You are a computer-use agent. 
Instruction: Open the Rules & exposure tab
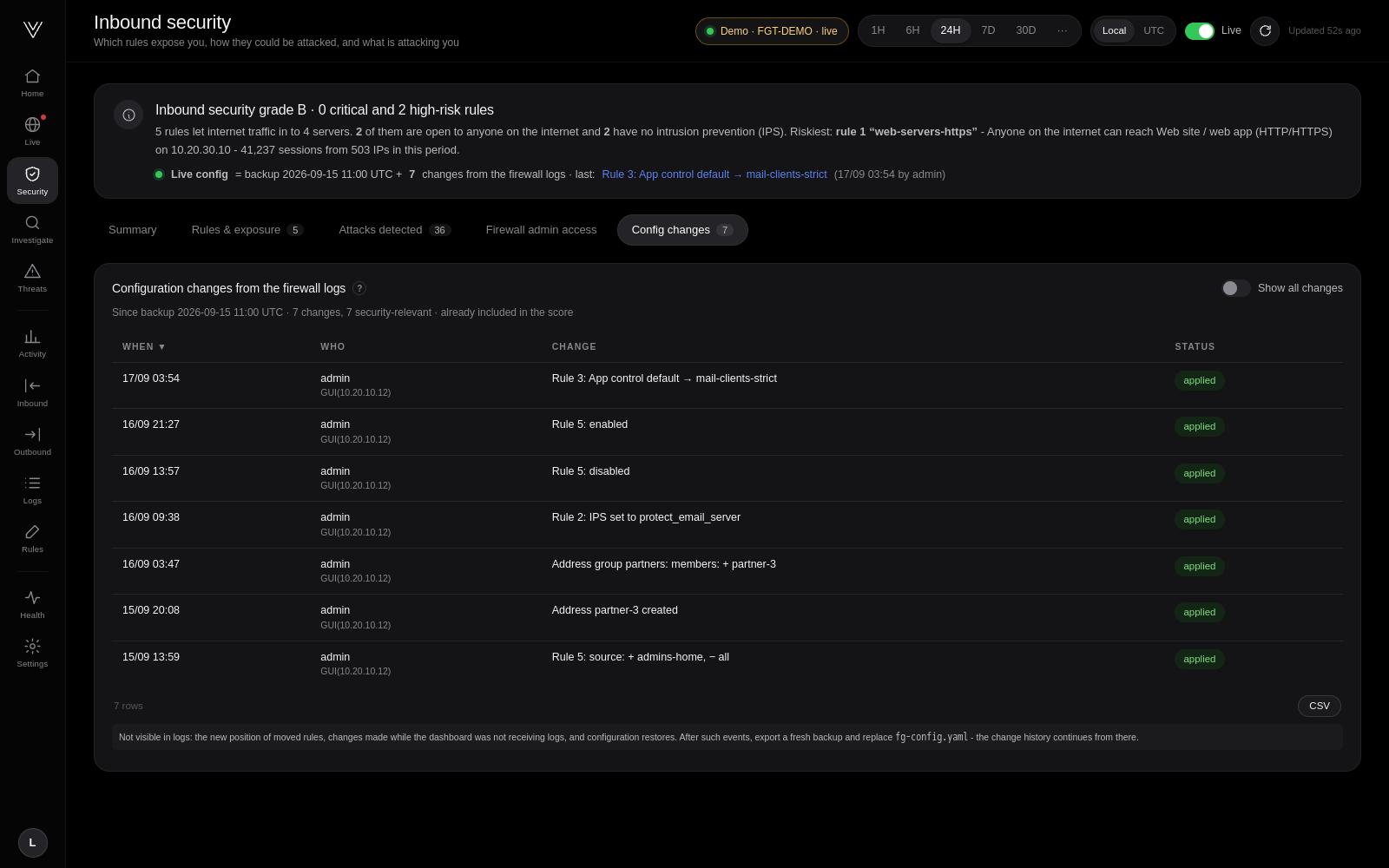(247, 230)
